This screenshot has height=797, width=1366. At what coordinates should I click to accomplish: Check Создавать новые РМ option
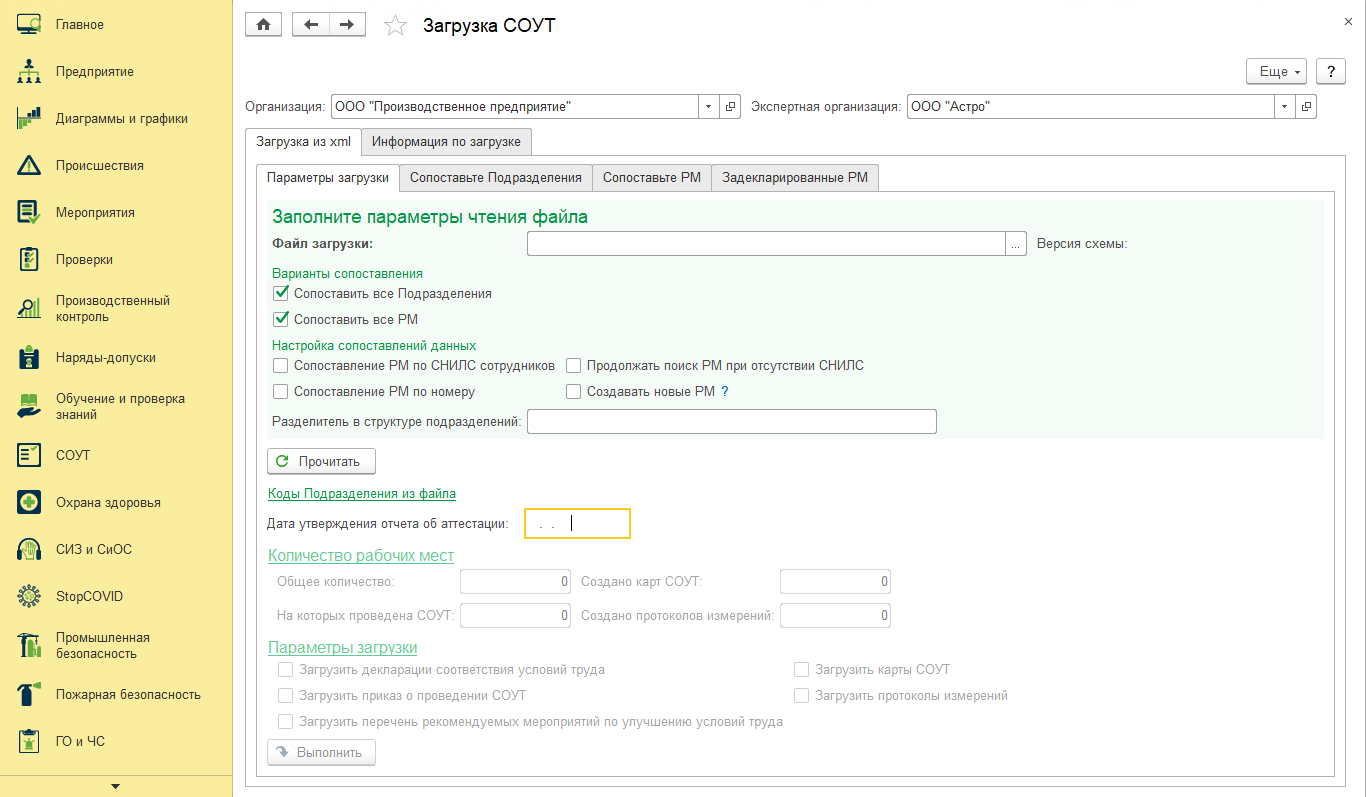(x=573, y=392)
